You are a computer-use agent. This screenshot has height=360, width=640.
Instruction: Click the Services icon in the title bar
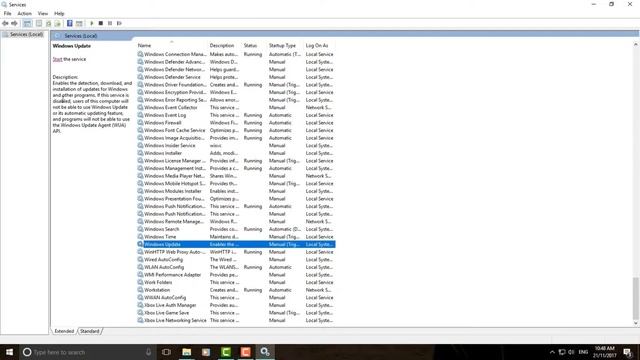click(x=4, y=4)
